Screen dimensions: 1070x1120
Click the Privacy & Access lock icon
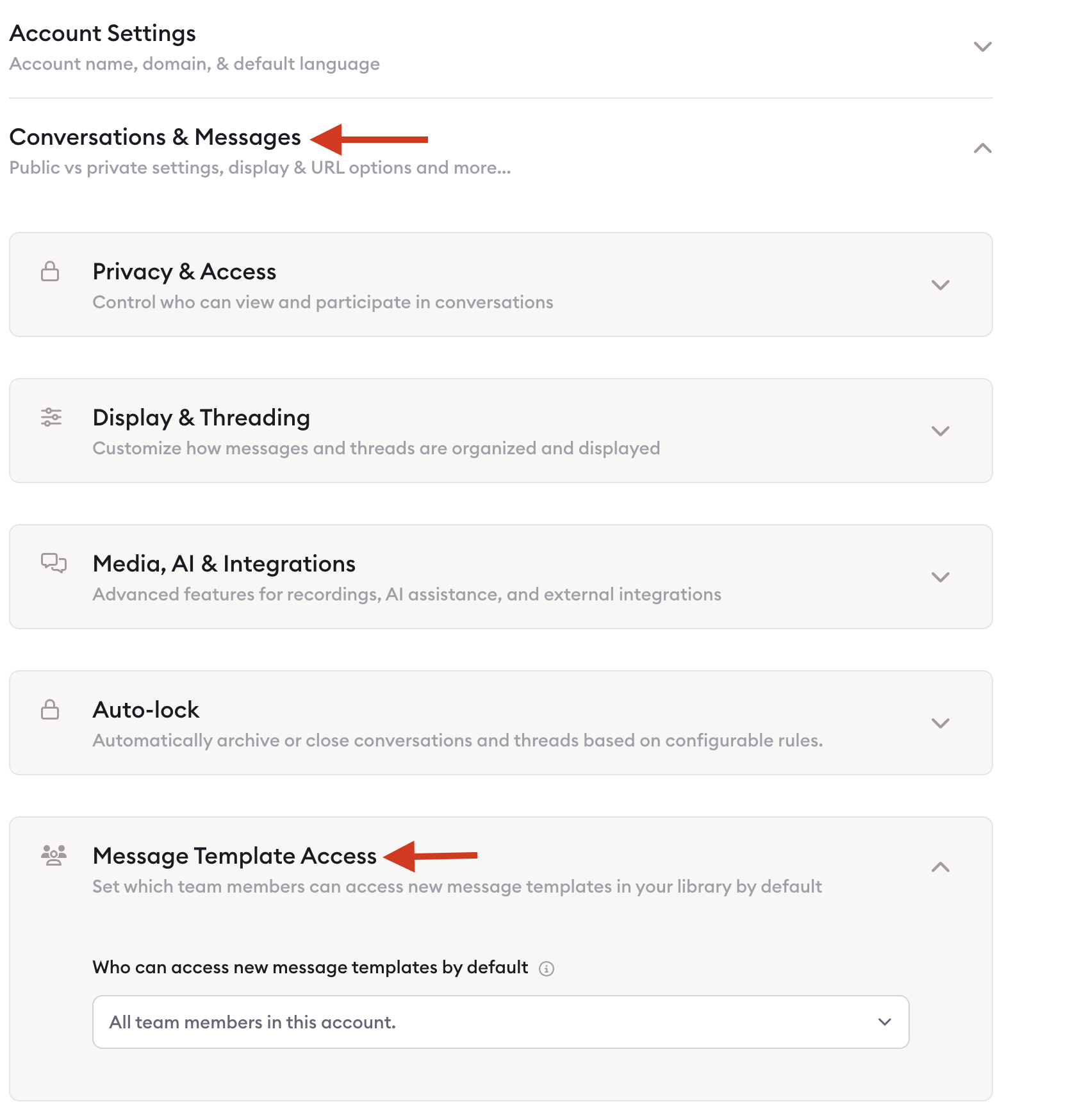tap(50, 271)
